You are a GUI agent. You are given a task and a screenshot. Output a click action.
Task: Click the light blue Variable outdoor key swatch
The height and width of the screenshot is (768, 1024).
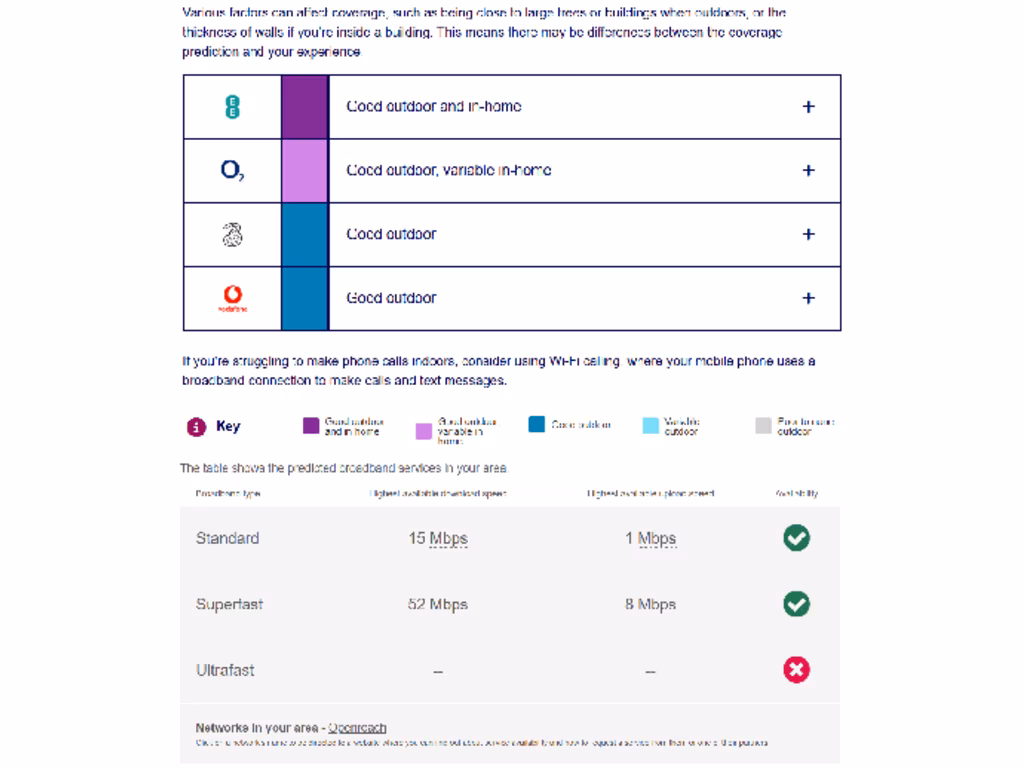click(651, 426)
